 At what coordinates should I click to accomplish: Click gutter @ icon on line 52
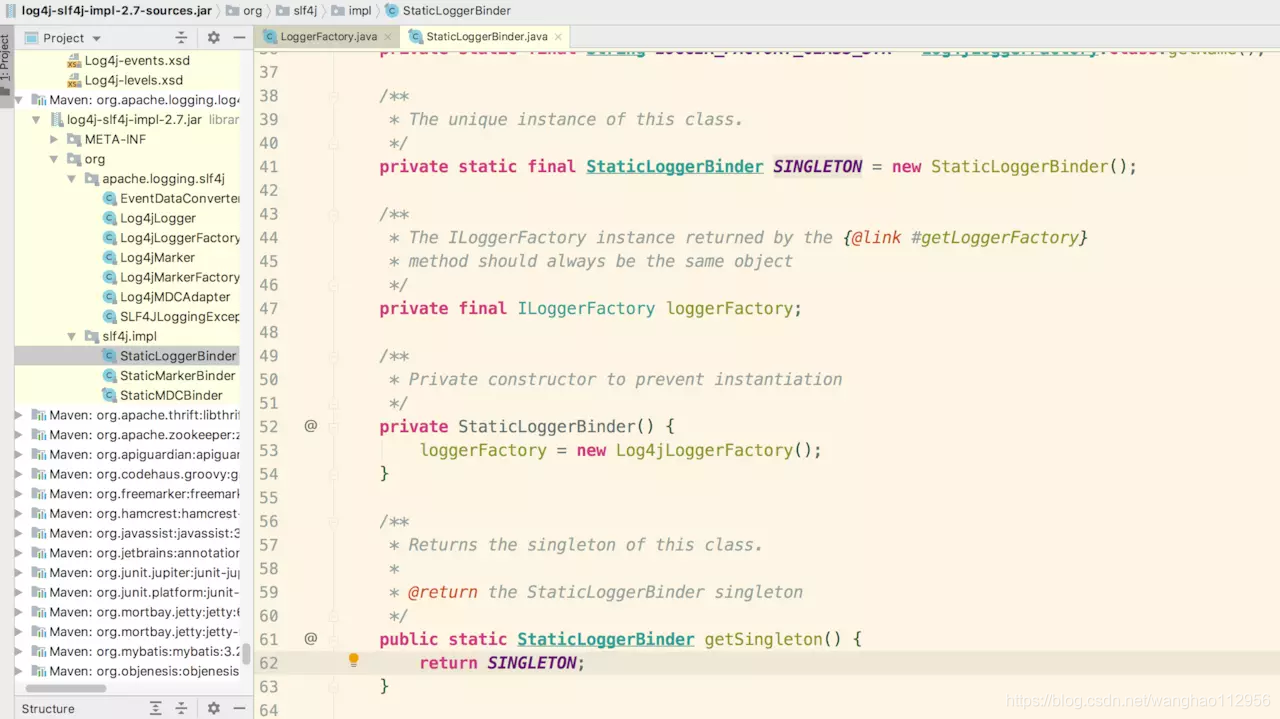(x=311, y=426)
